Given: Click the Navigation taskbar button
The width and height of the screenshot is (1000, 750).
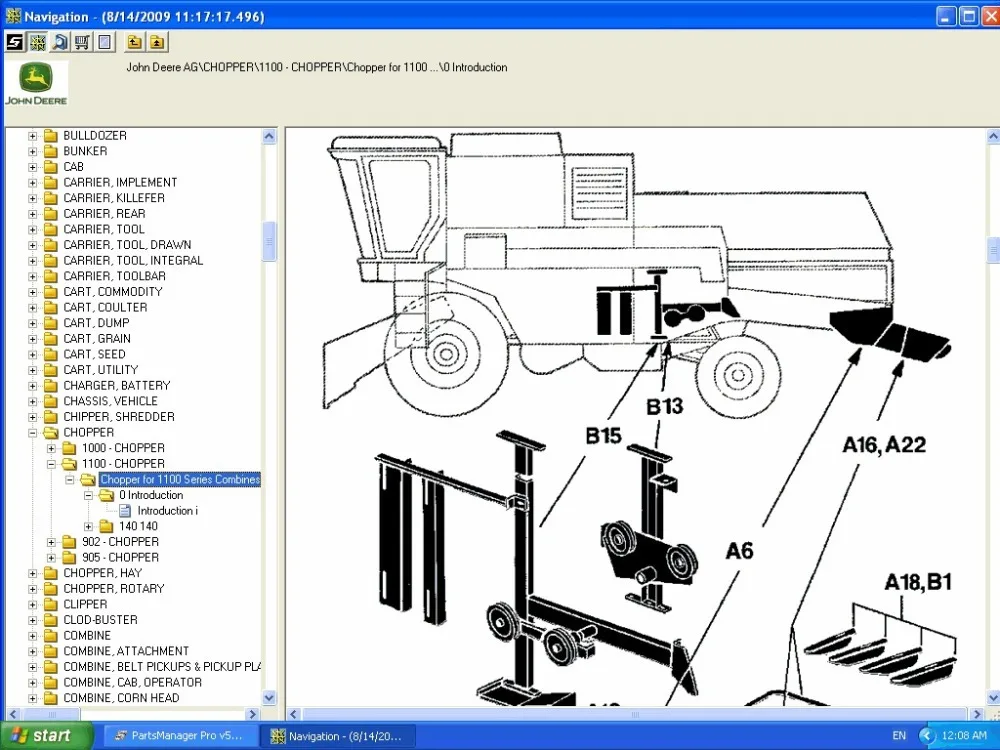Looking at the screenshot, I should coord(338,737).
